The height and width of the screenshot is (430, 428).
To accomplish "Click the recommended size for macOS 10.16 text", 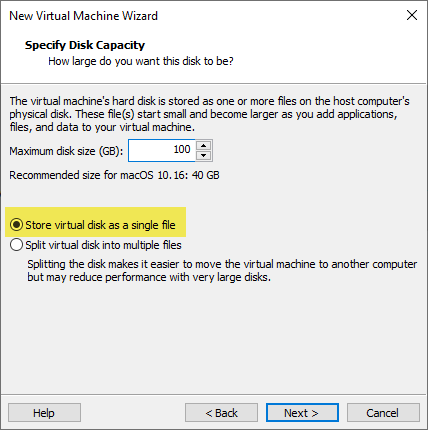I will (114, 175).
